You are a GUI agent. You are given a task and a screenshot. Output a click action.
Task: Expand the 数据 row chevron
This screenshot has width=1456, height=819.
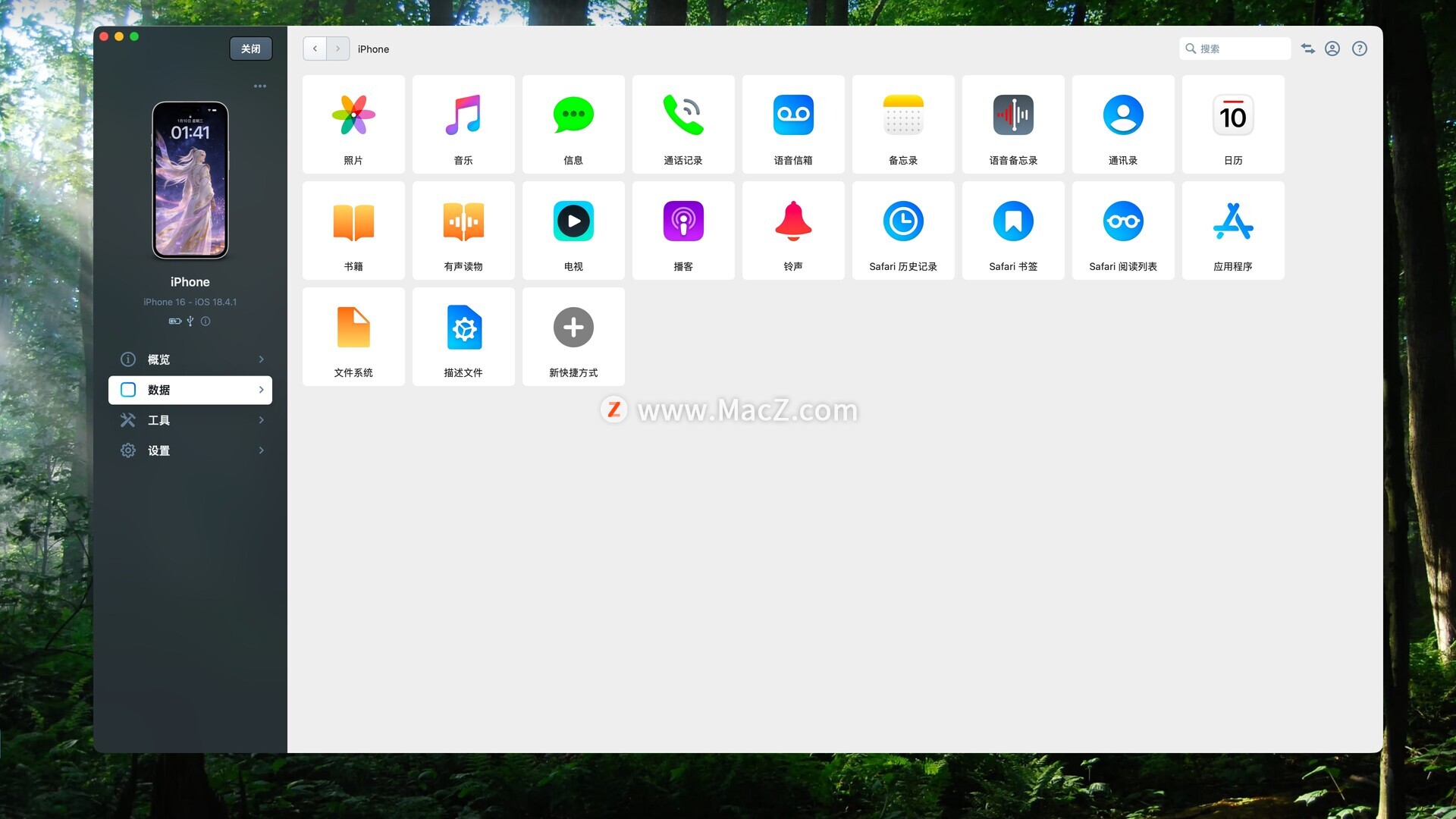(262, 390)
